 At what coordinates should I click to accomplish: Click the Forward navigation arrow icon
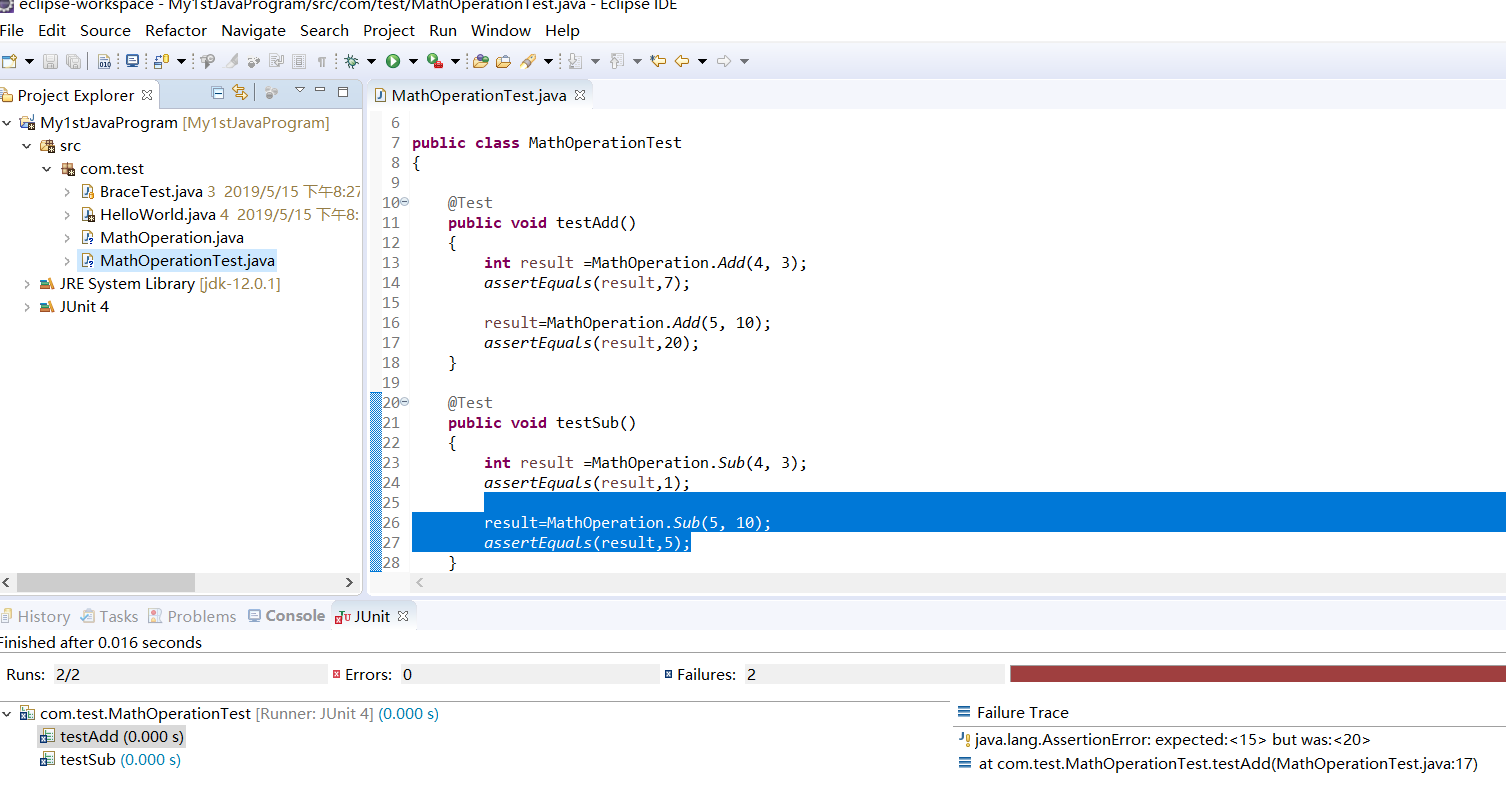tap(724, 61)
